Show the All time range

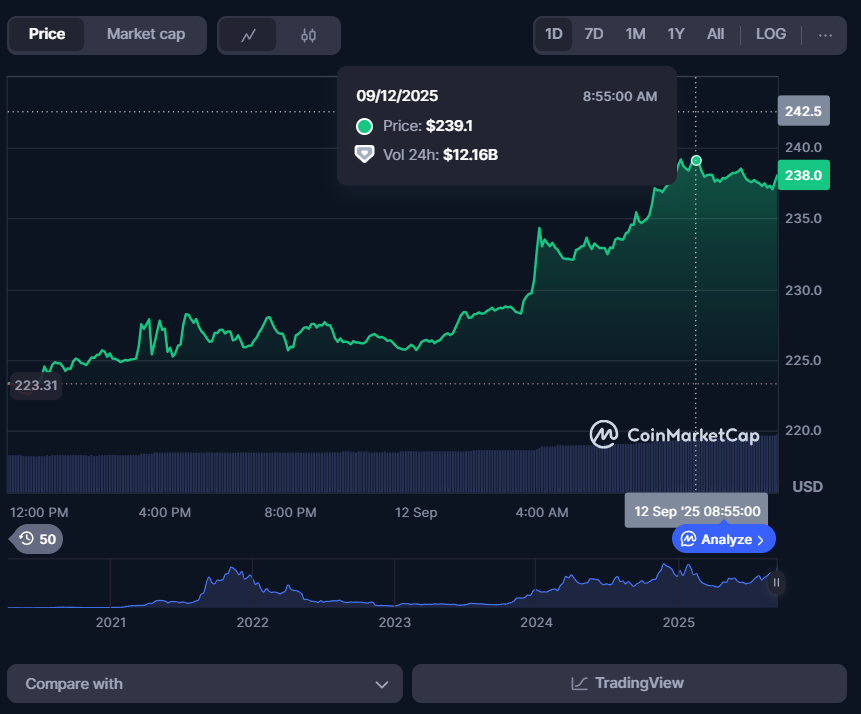pos(715,34)
